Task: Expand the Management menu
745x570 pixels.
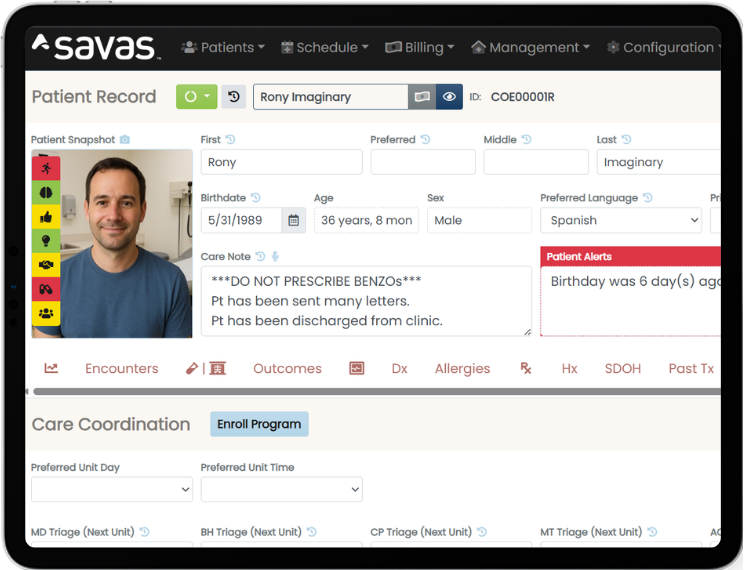Action: (x=530, y=48)
